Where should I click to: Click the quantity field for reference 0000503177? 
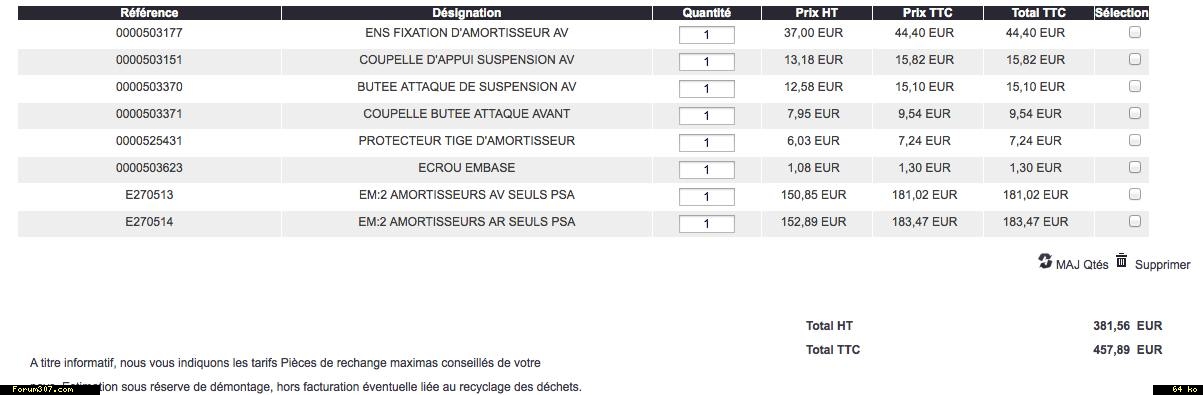click(x=707, y=35)
